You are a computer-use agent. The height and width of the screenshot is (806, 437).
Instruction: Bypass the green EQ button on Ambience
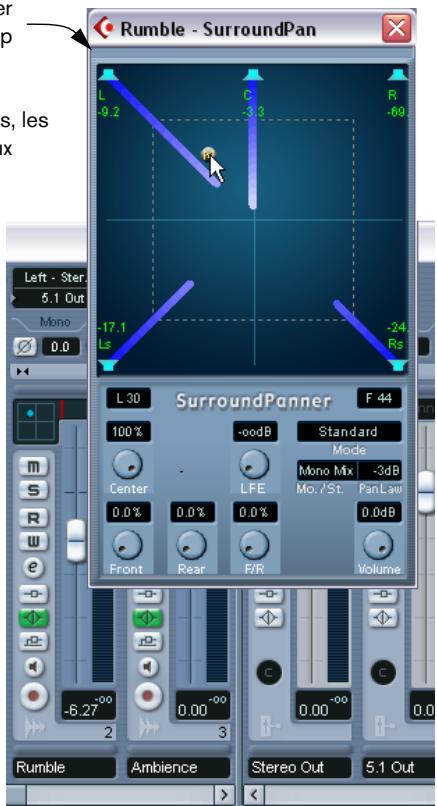pyautogui.click(x=148, y=617)
